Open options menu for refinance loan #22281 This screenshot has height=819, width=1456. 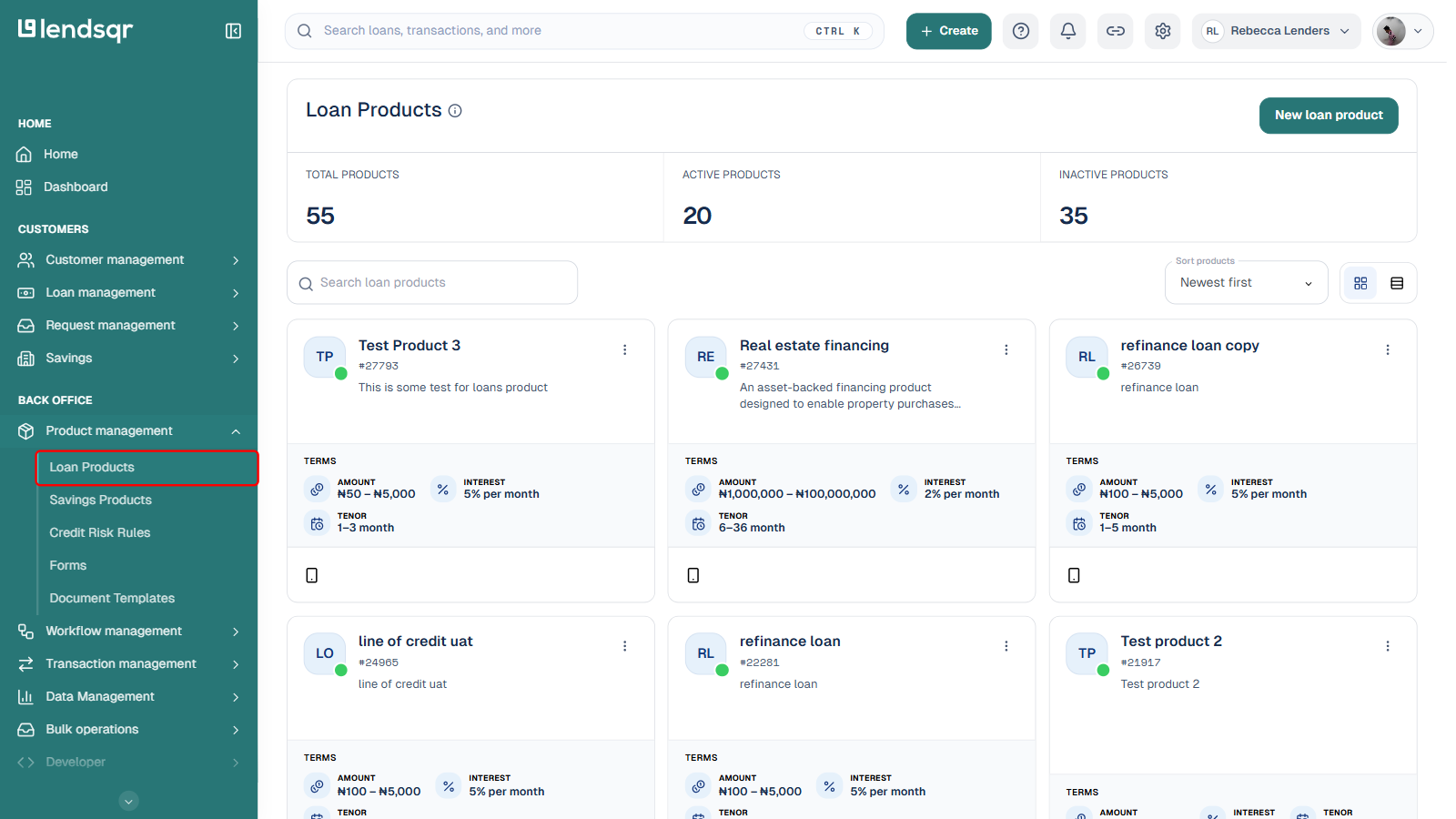point(1006,646)
